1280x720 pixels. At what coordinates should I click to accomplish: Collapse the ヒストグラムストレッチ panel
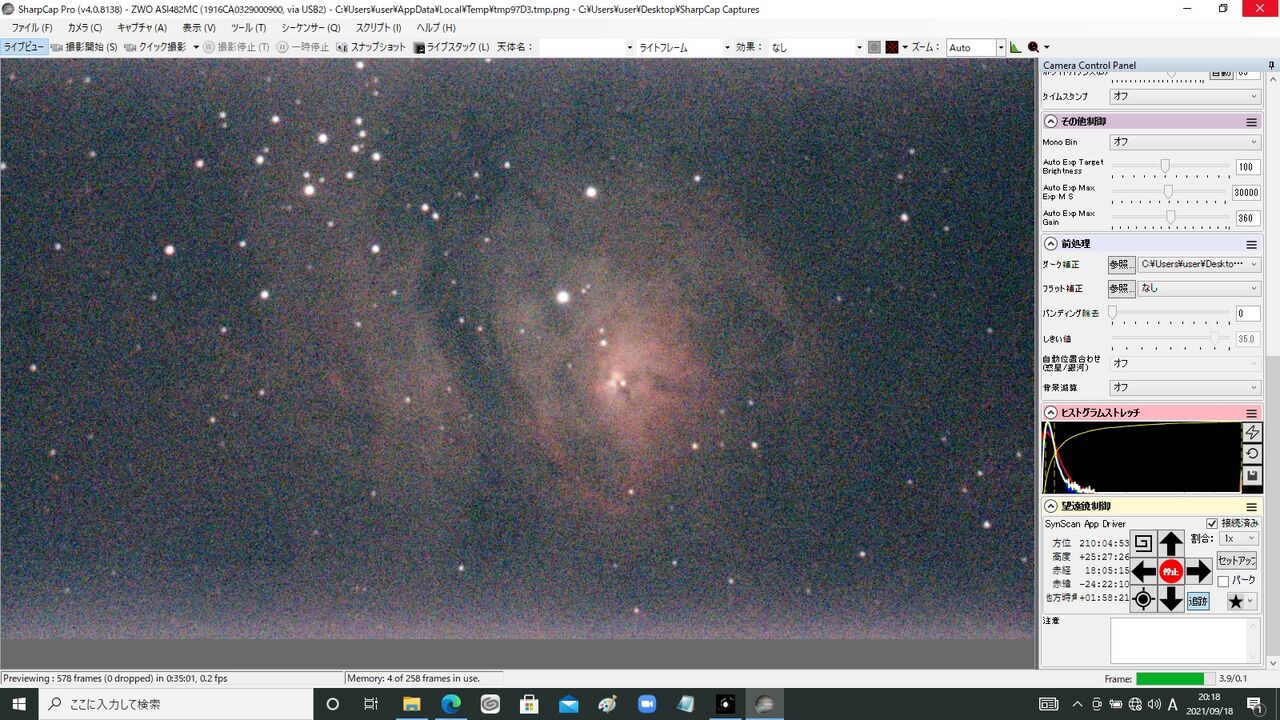click(x=1051, y=412)
